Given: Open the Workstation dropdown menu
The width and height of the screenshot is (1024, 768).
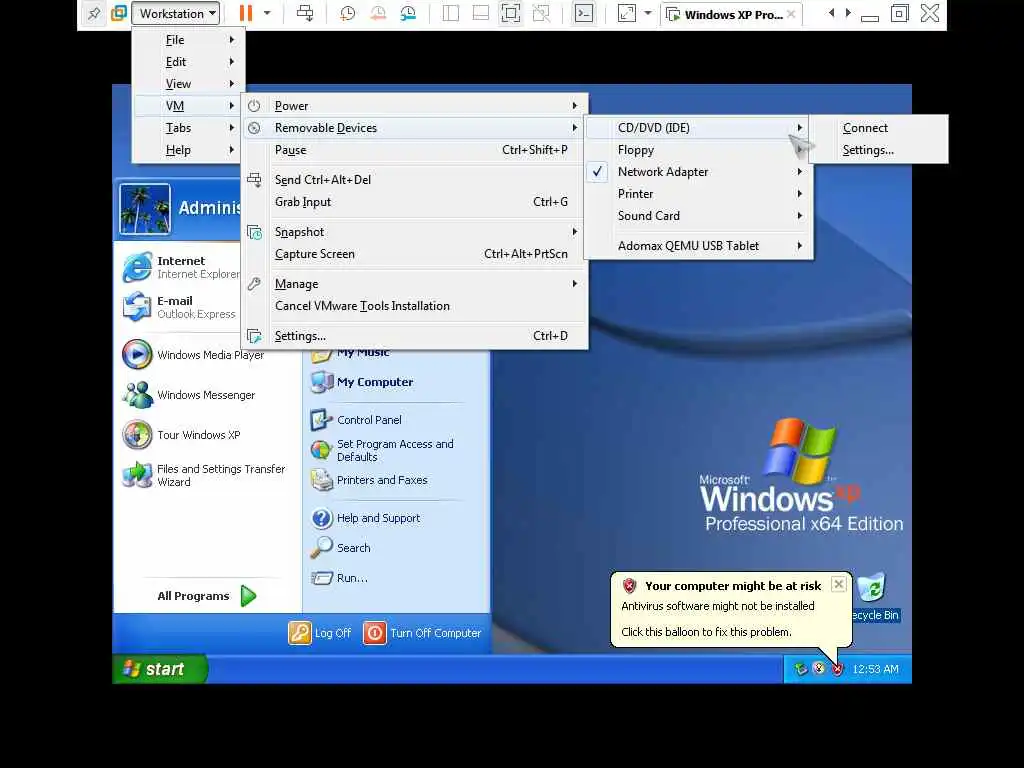Looking at the screenshot, I should pos(176,13).
